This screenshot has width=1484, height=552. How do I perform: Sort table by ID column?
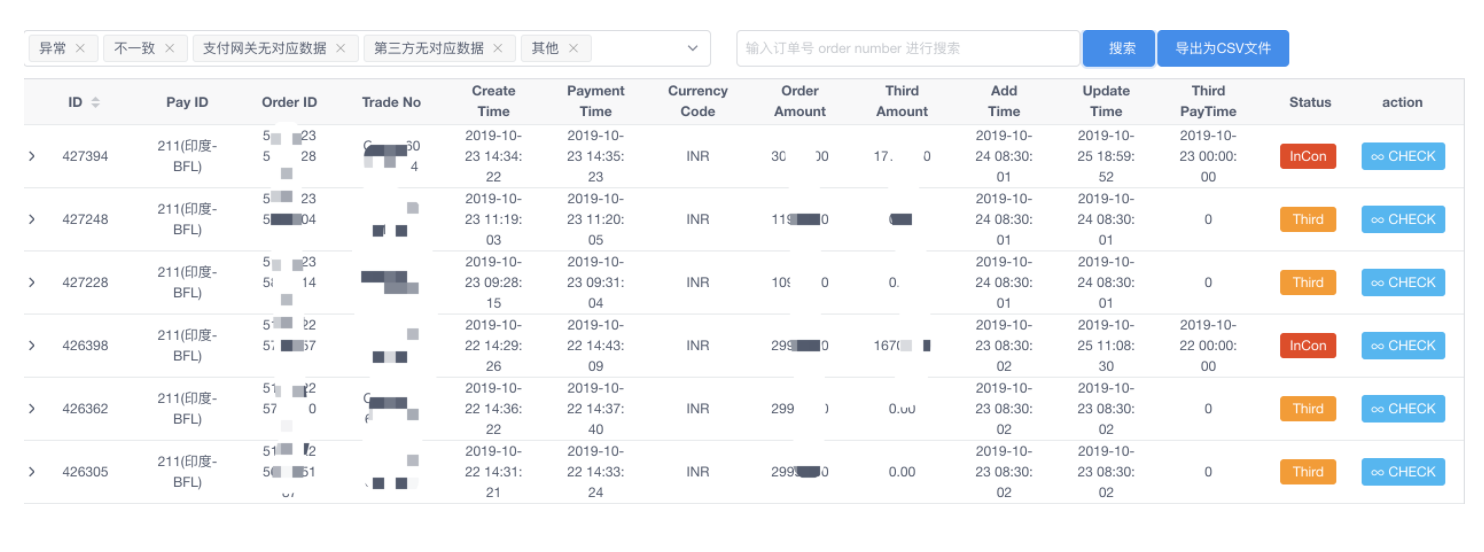coord(95,102)
